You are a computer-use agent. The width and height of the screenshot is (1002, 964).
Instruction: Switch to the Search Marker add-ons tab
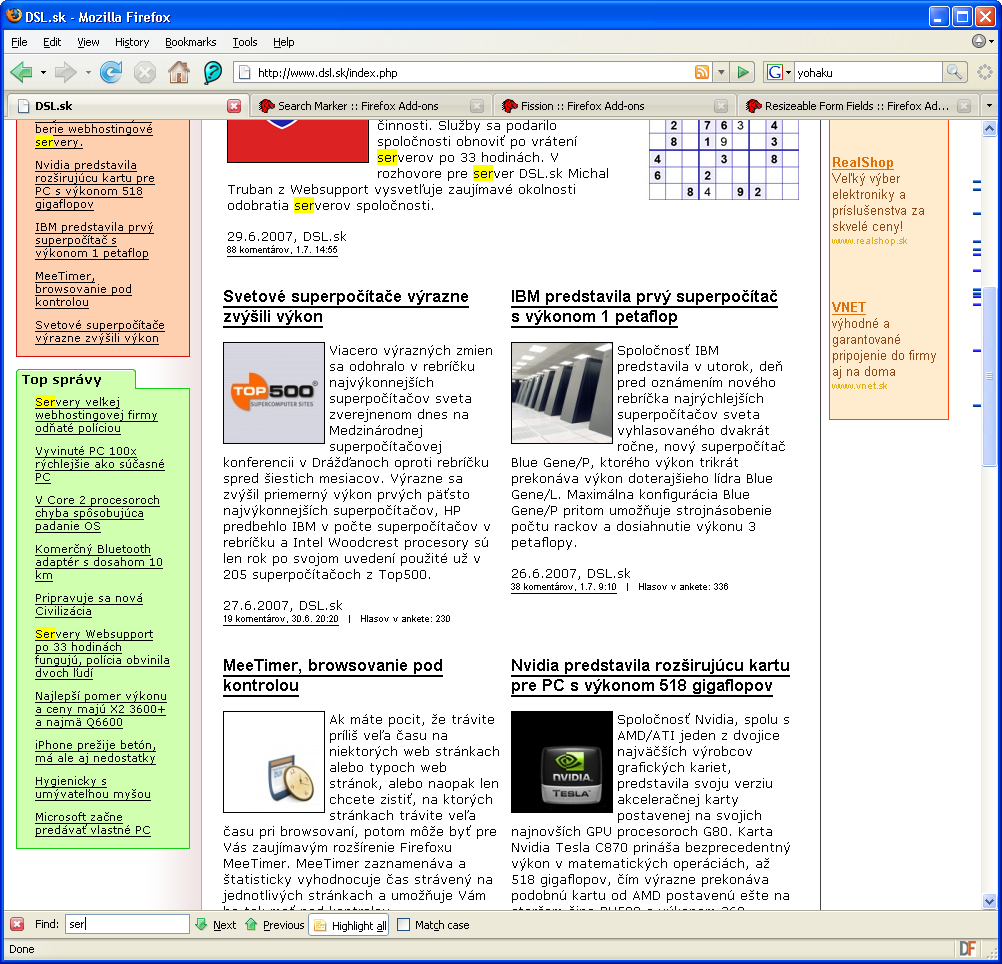(370, 106)
